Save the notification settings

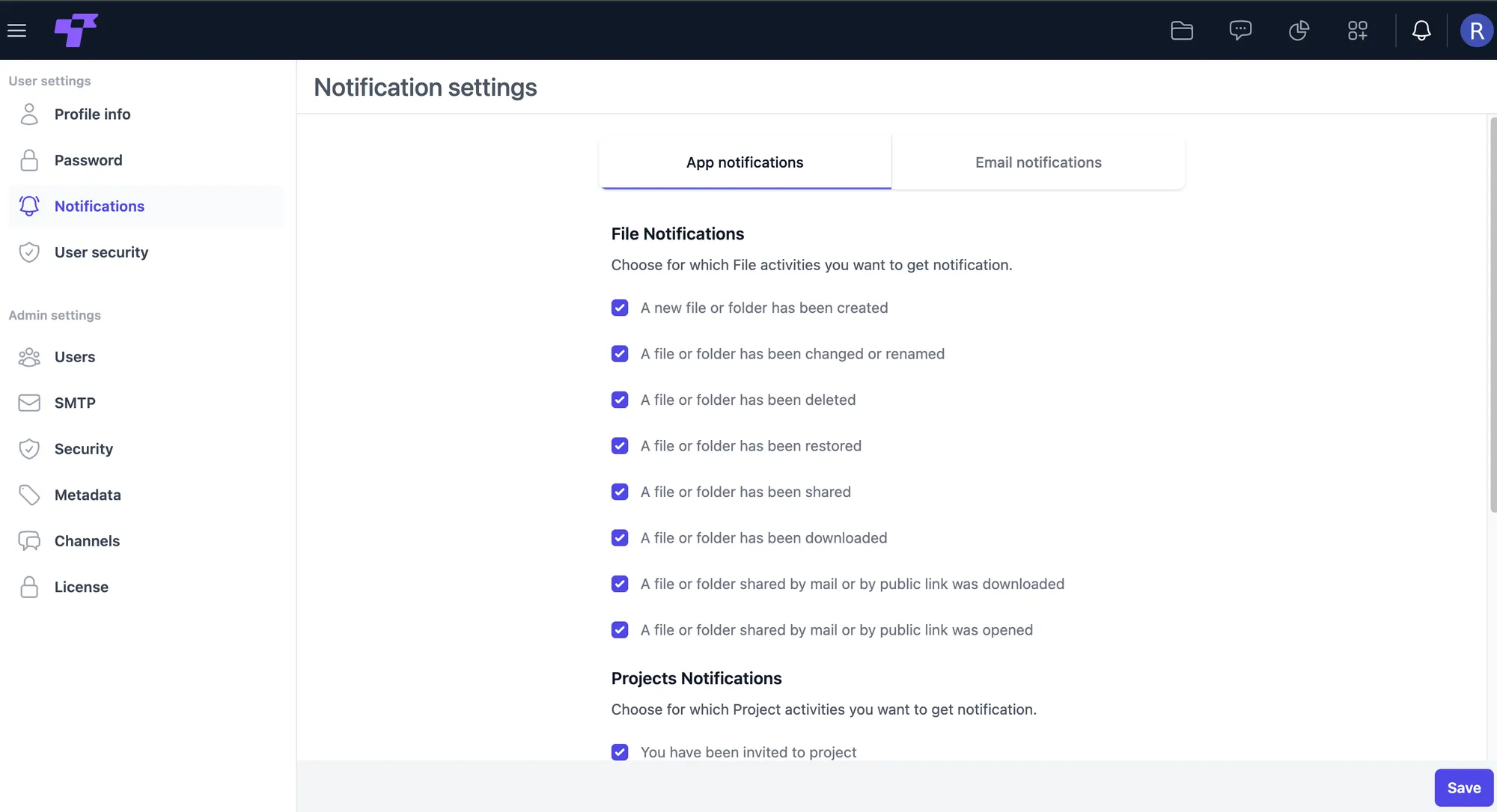[1463, 787]
